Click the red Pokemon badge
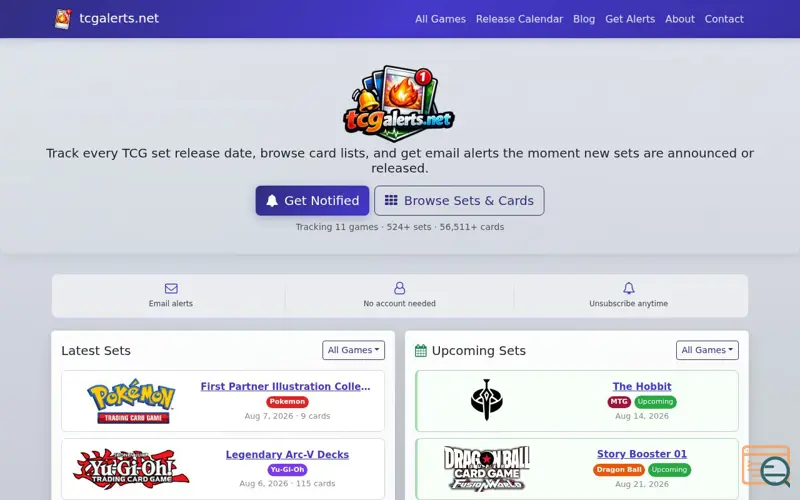Screen dimensions: 800x500 coord(287,402)
